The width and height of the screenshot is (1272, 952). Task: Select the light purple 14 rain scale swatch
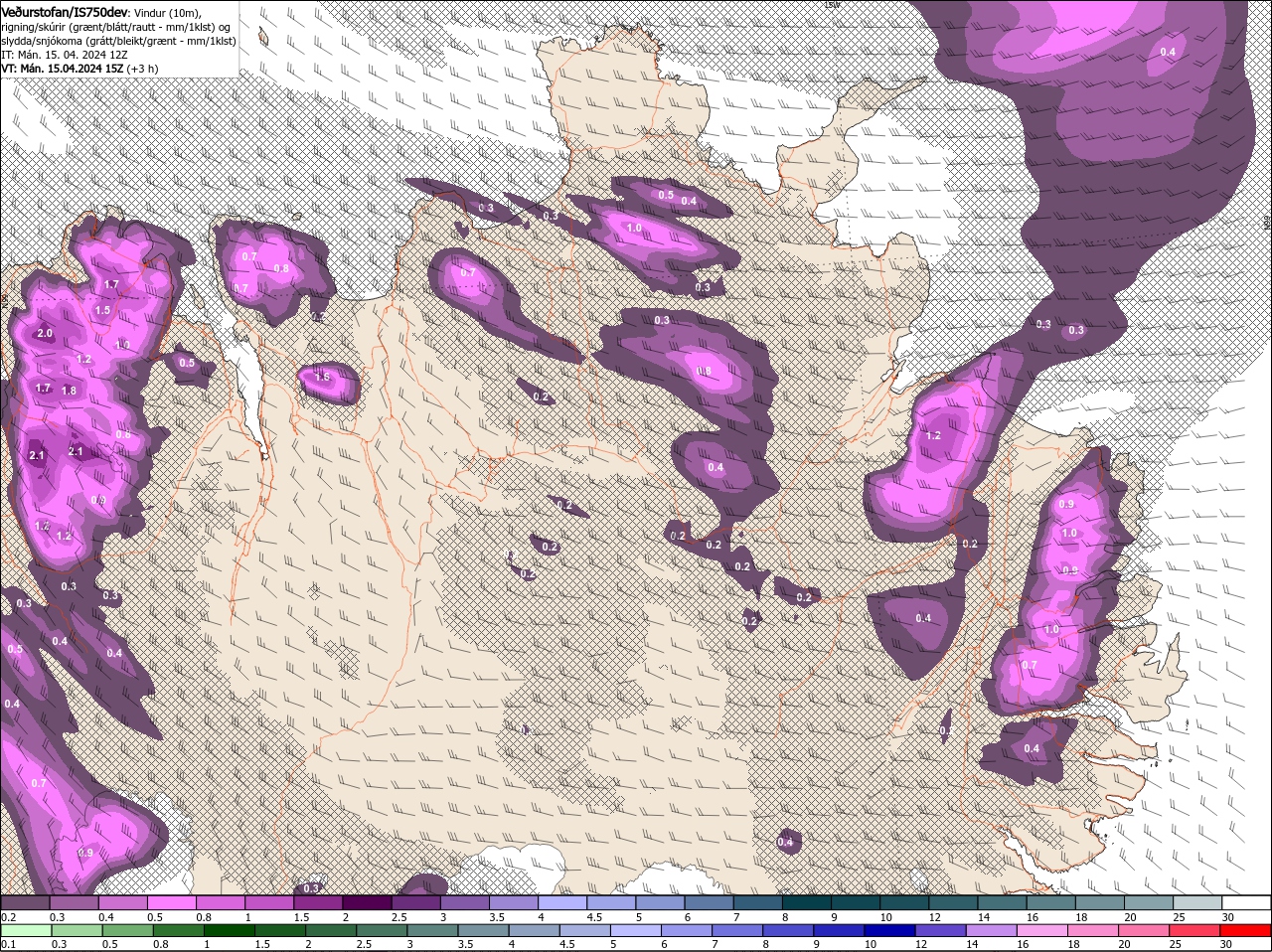click(992, 930)
